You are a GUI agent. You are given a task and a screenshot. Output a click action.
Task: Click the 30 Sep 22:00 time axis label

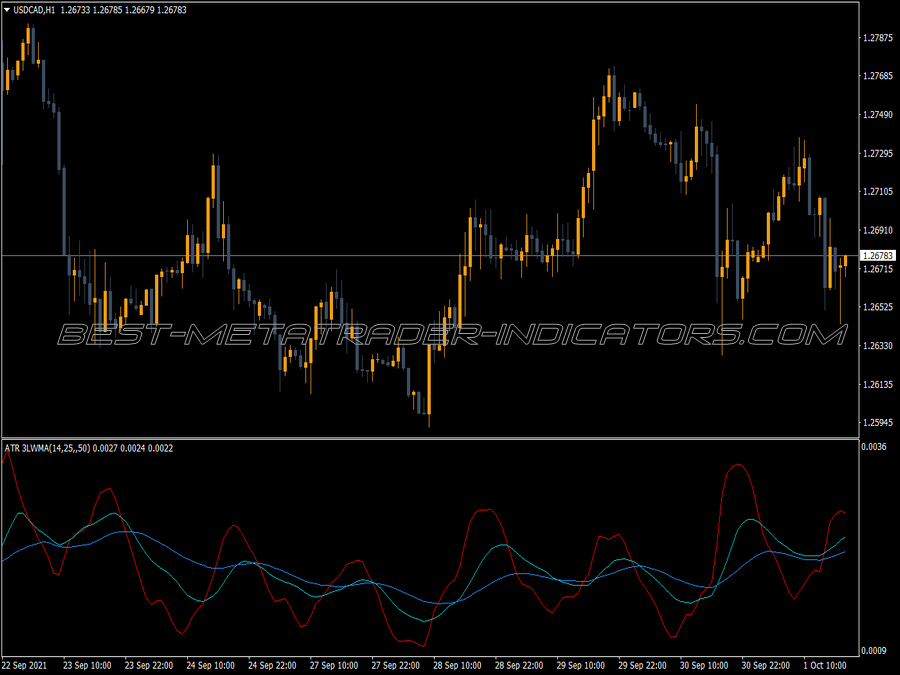(x=766, y=665)
